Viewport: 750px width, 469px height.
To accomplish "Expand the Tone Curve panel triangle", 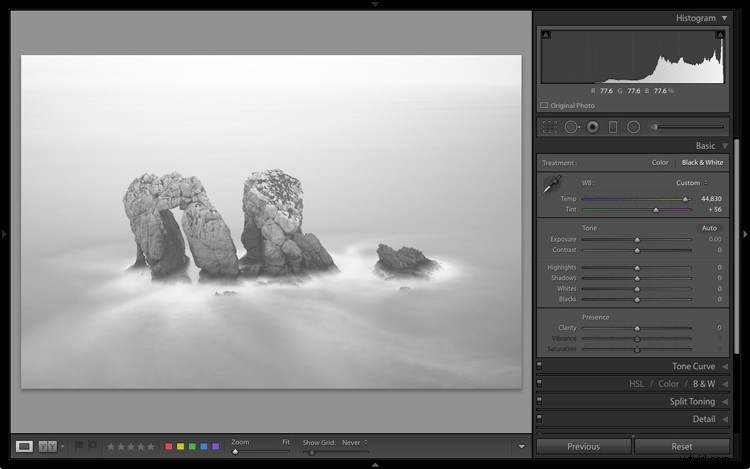I will (x=725, y=367).
